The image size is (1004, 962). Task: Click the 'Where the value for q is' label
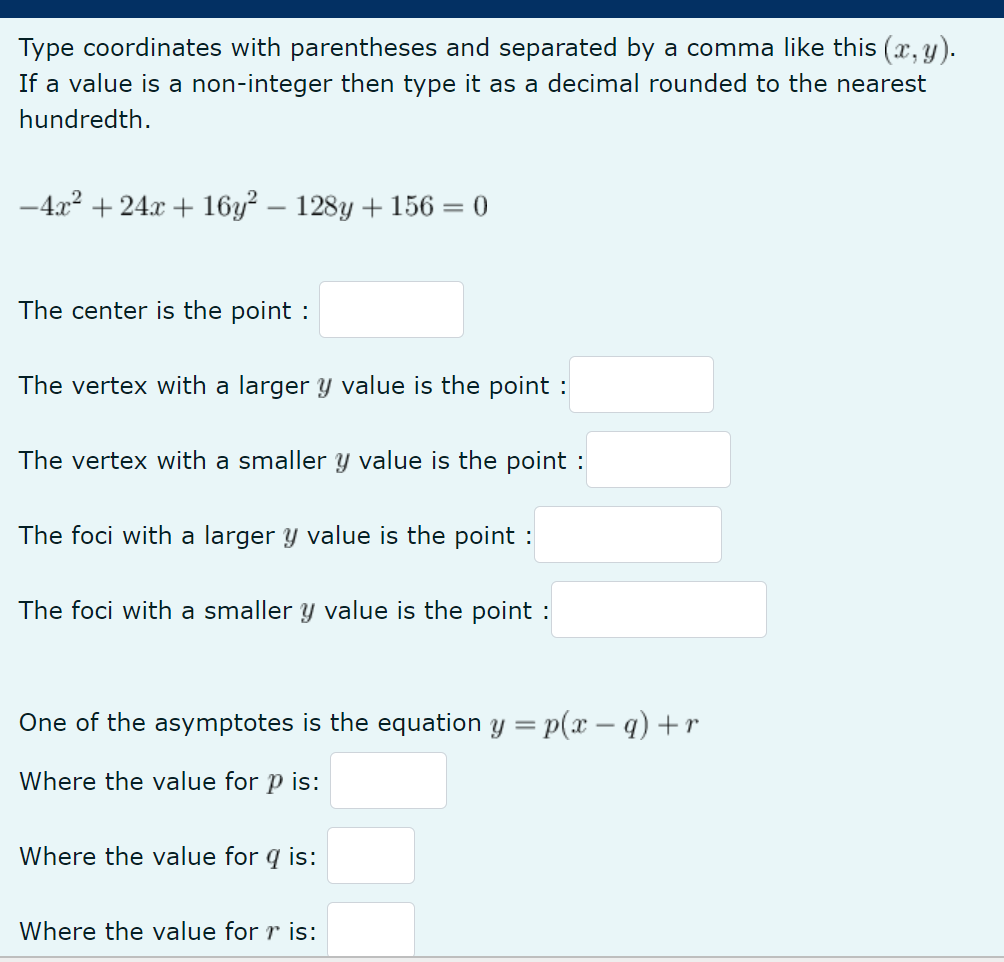click(166, 856)
